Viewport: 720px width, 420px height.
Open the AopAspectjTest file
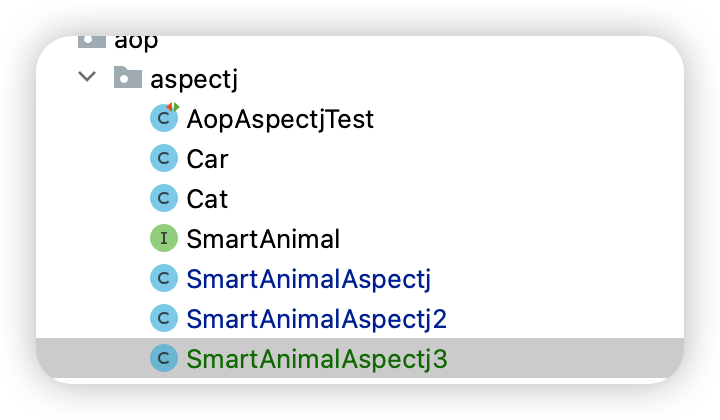pos(280,119)
